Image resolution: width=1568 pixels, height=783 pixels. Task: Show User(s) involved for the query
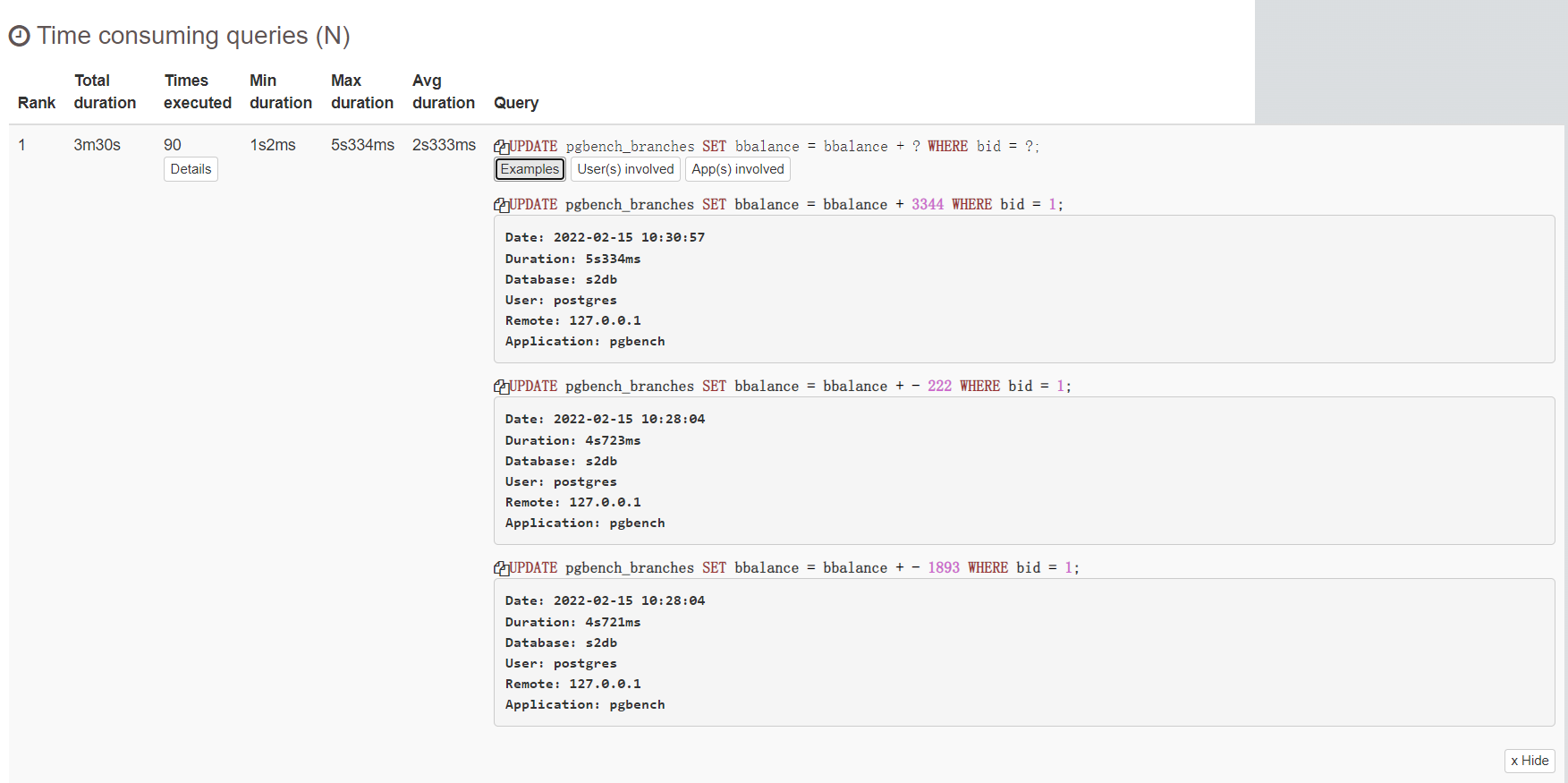click(x=625, y=169)
